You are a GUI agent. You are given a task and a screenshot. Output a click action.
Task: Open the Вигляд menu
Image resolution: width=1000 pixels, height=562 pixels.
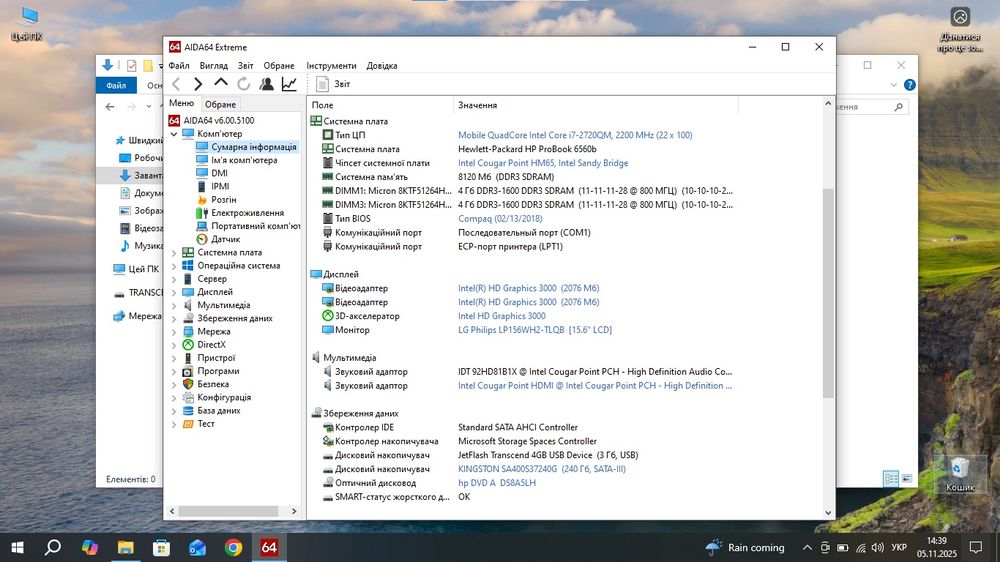pos(213,66)
